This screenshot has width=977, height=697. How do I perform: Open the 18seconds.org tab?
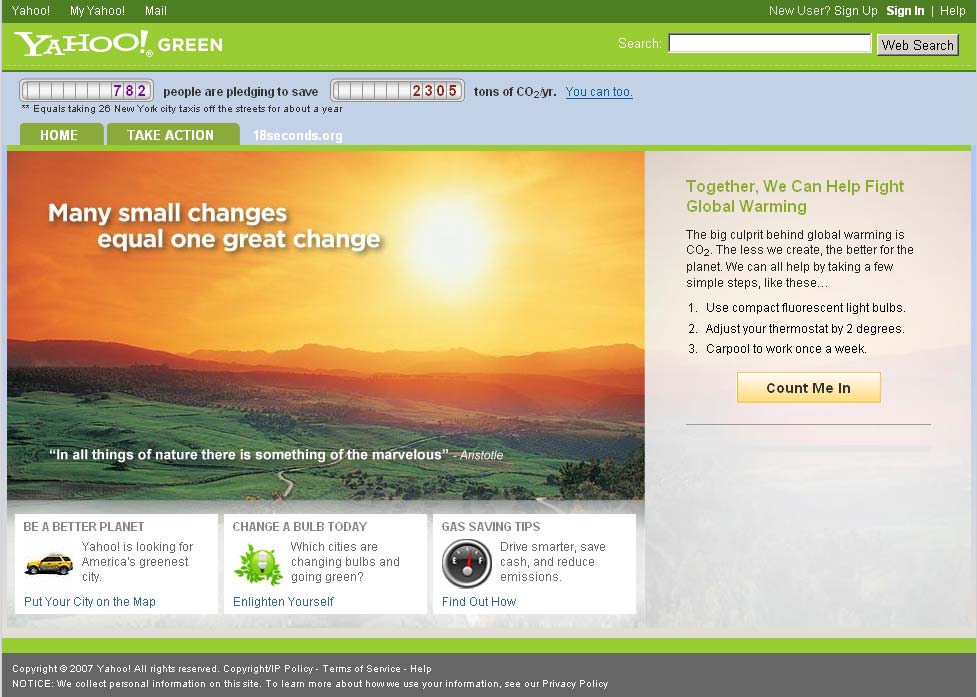(297, 136)
